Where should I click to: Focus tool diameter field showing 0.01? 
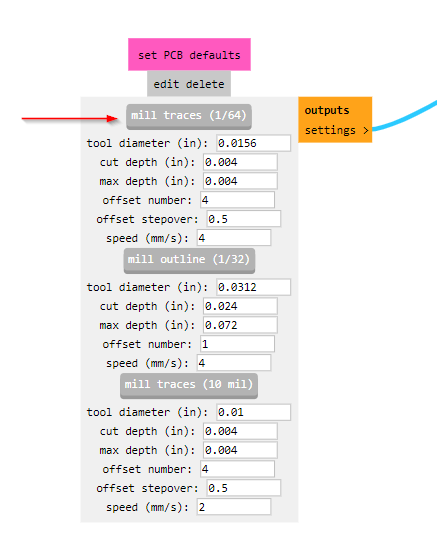click(x=253, y=412)
